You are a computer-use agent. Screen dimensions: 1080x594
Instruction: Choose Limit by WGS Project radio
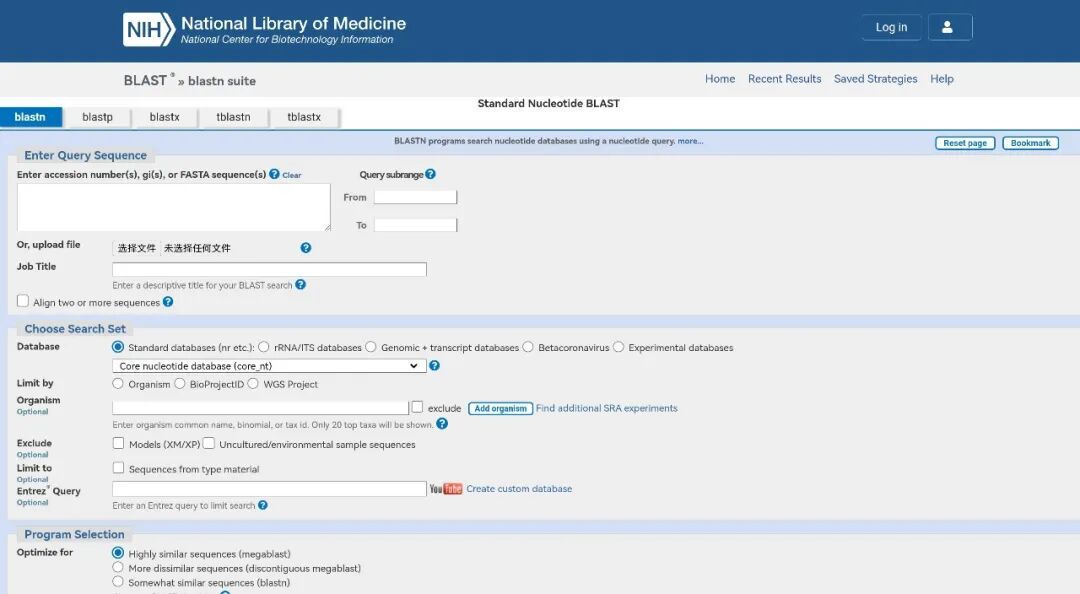(253, 383)
